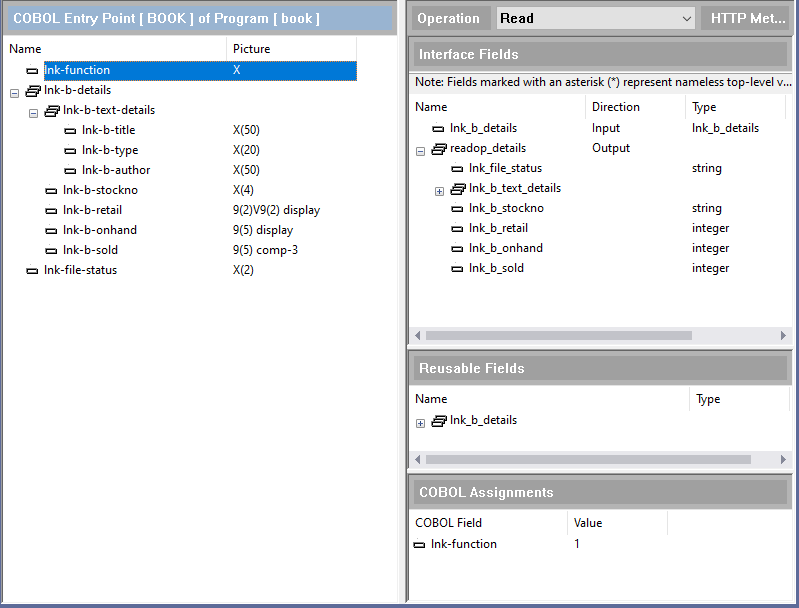Click the HTTP Method button
Viewport: 799px width, 608px height.
(746, 18)
